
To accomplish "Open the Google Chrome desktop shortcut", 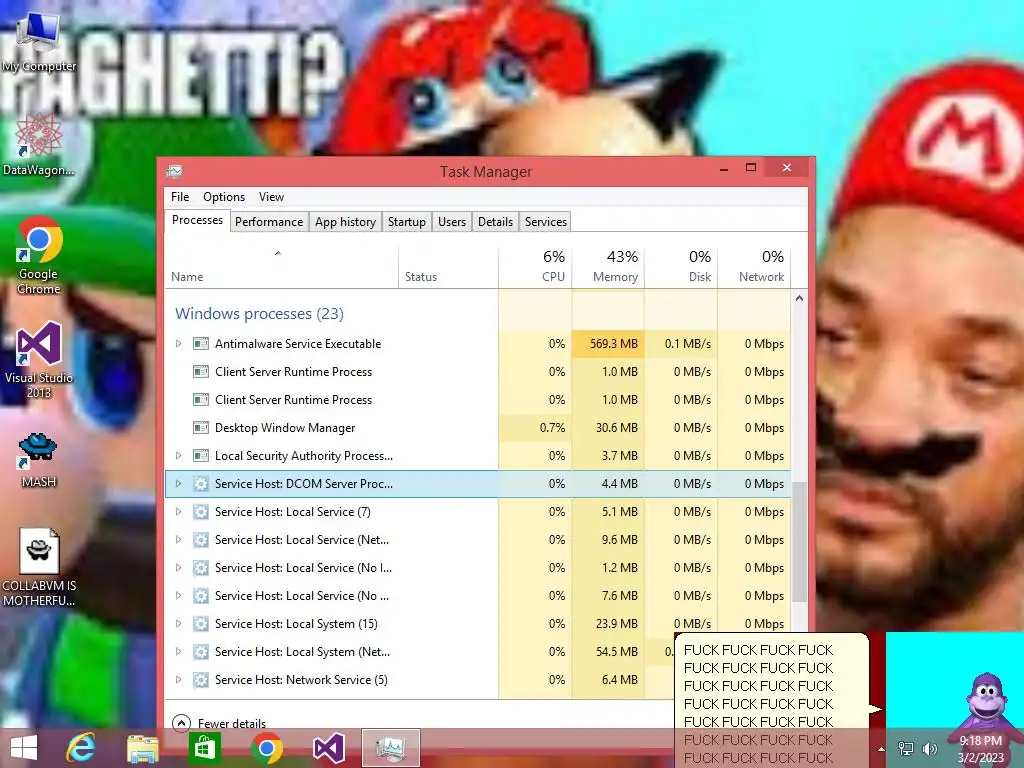I will click(x=39, y=255).
